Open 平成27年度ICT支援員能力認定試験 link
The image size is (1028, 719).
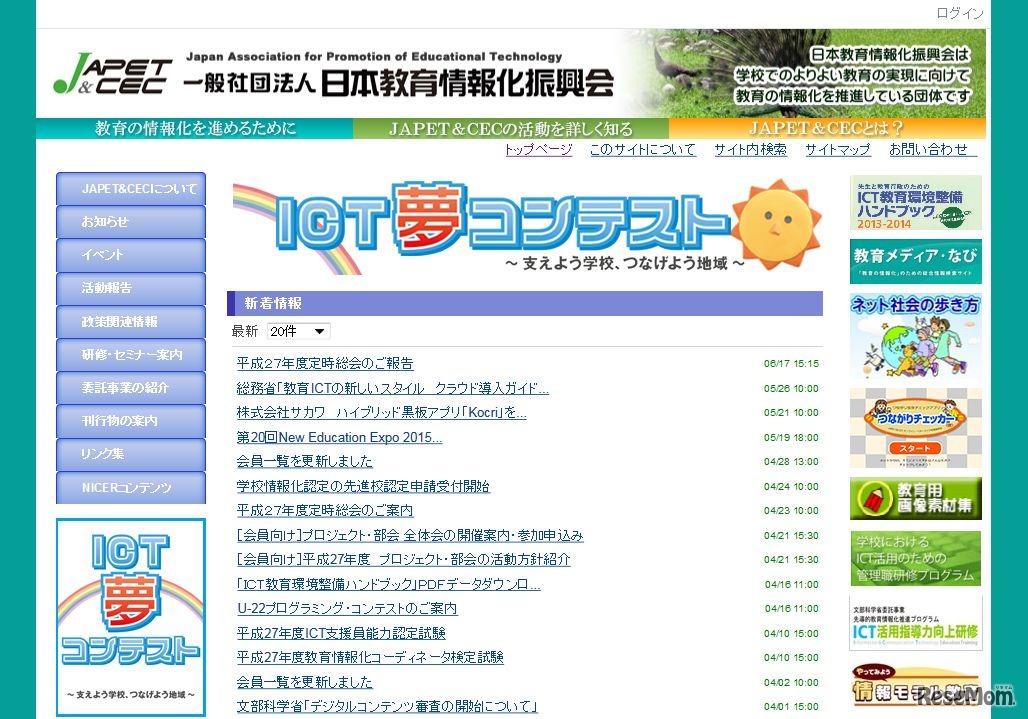pyautogui.click(x=341, y=633)
